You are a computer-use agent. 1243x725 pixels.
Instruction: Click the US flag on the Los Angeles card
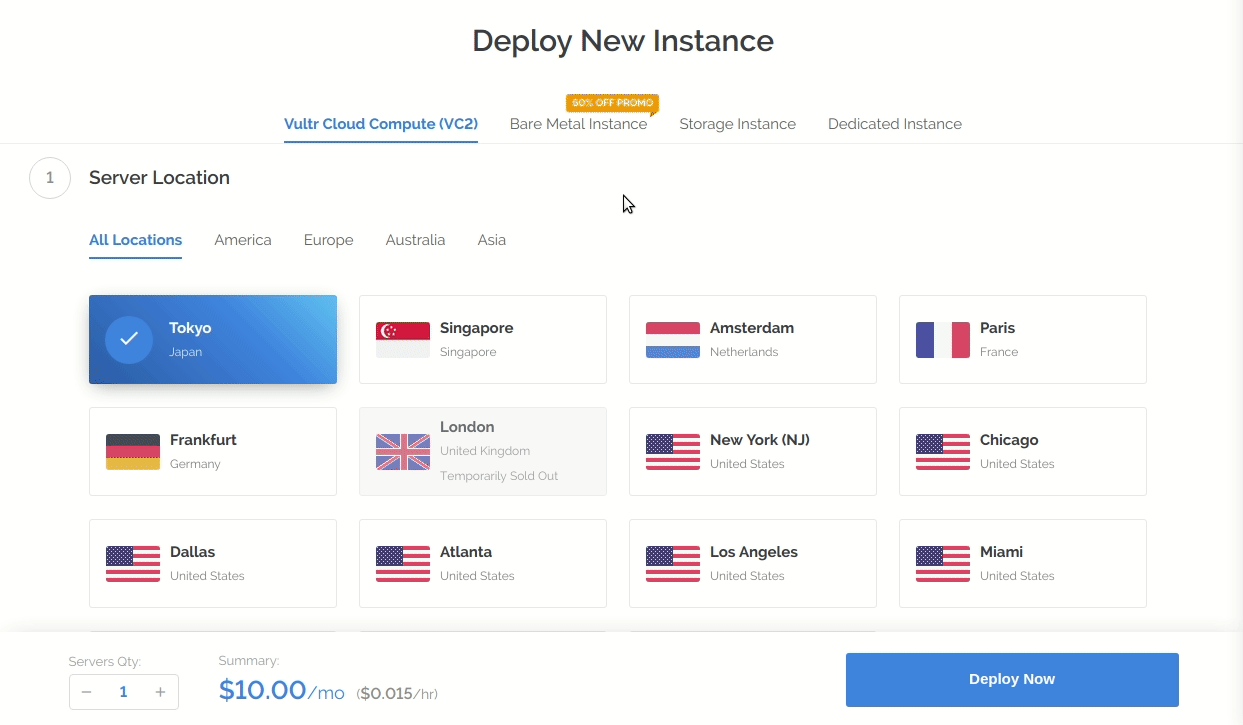pyautogui.click(x=673, y=564)
